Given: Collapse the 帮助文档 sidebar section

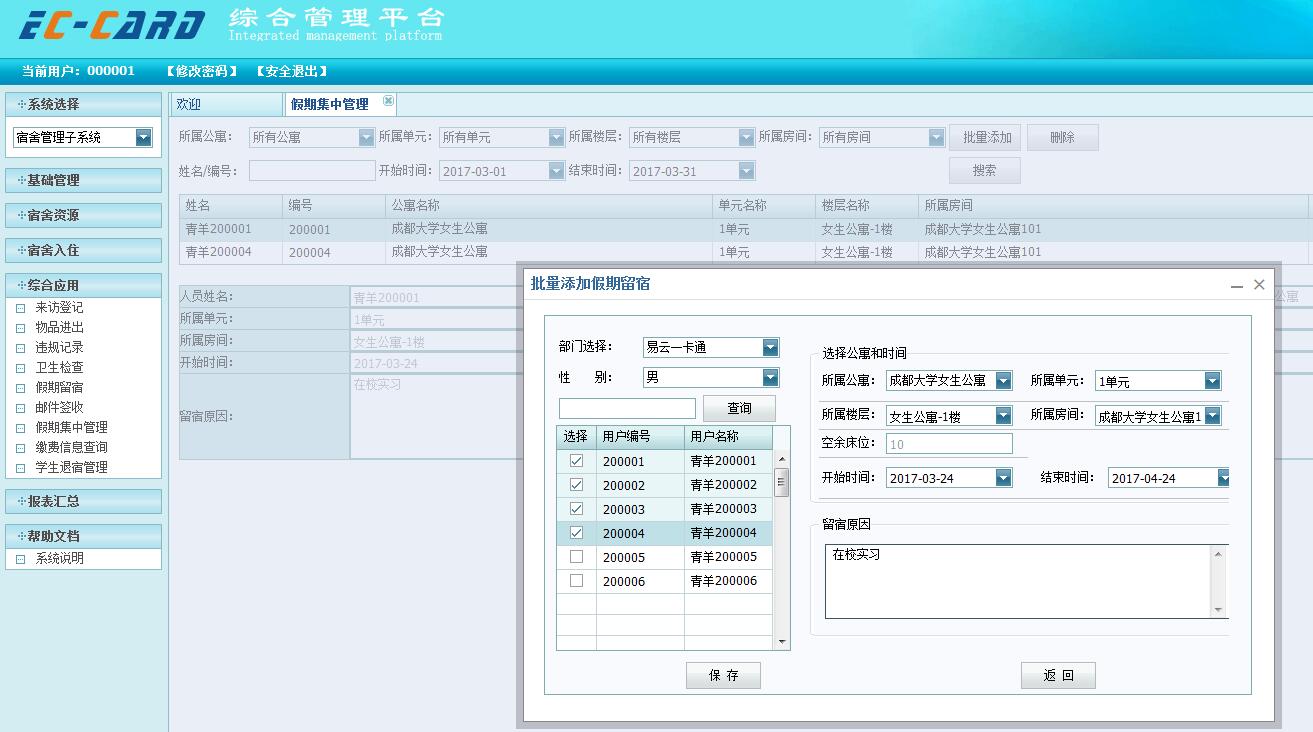Looking at the screenshot, I should tap(83, 536).
